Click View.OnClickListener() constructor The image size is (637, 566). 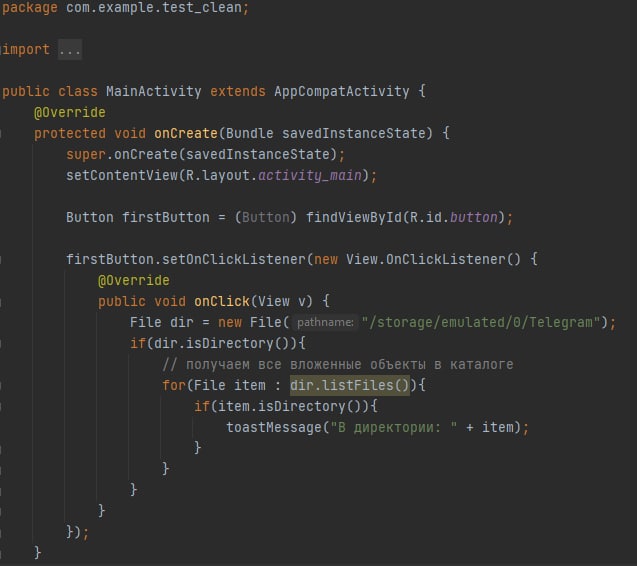point(433,259)
